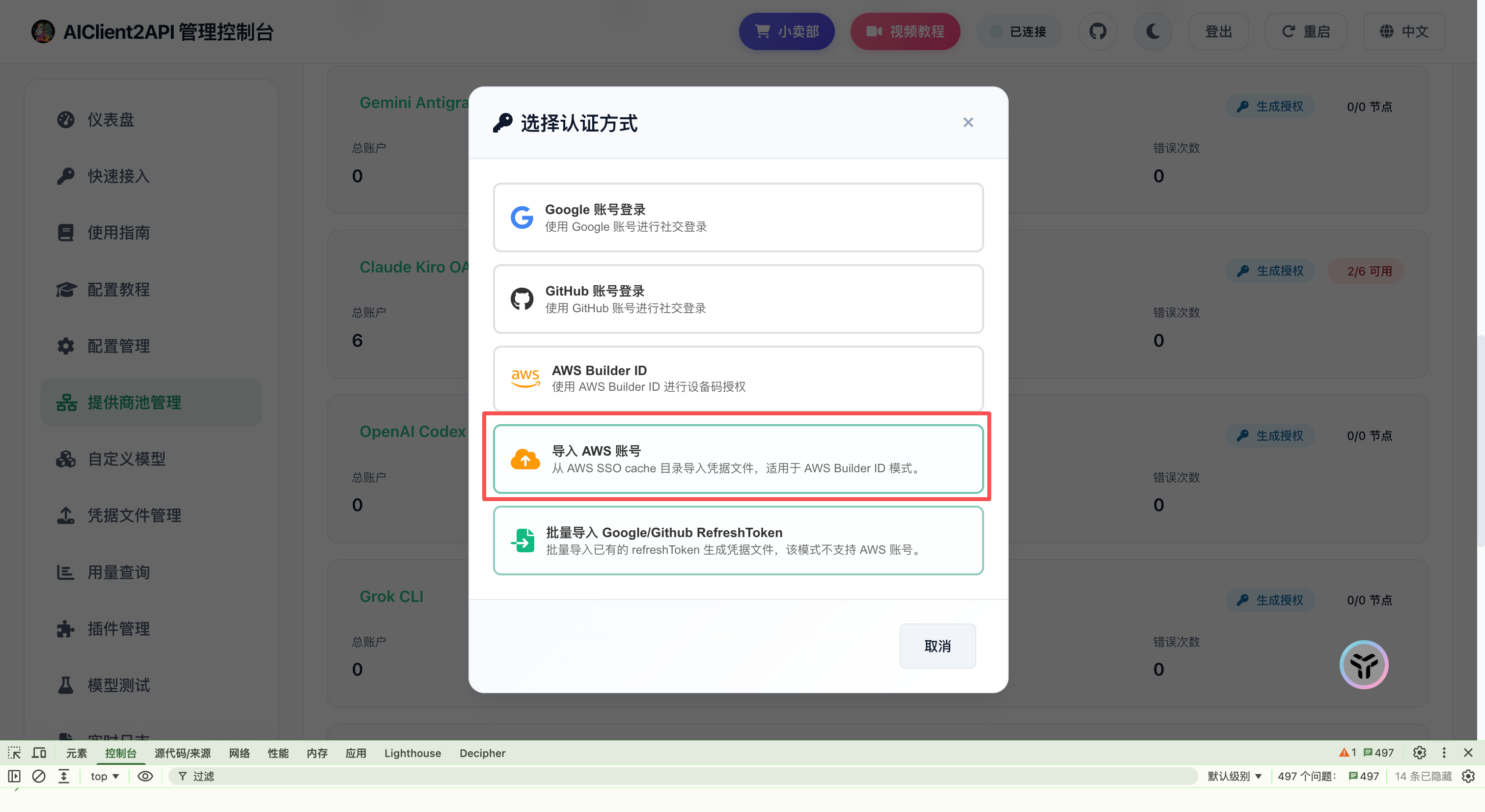The height and width of the screenshot is (812, 1485).
Task: Click the Claude Kiro OAuth card title
Action: (414, 267)
